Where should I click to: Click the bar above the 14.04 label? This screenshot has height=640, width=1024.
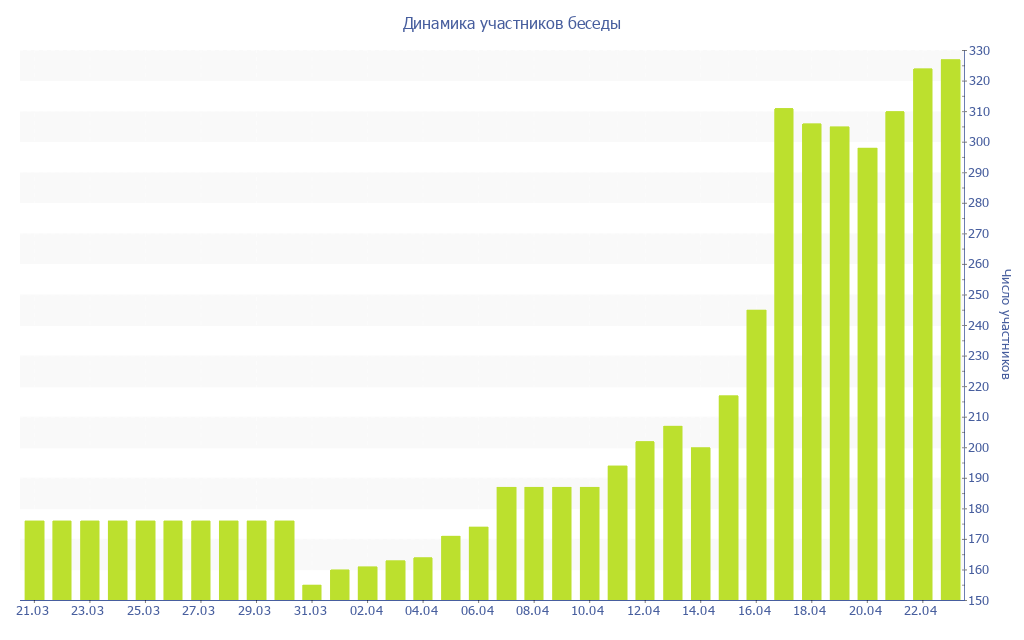(700, 523)
